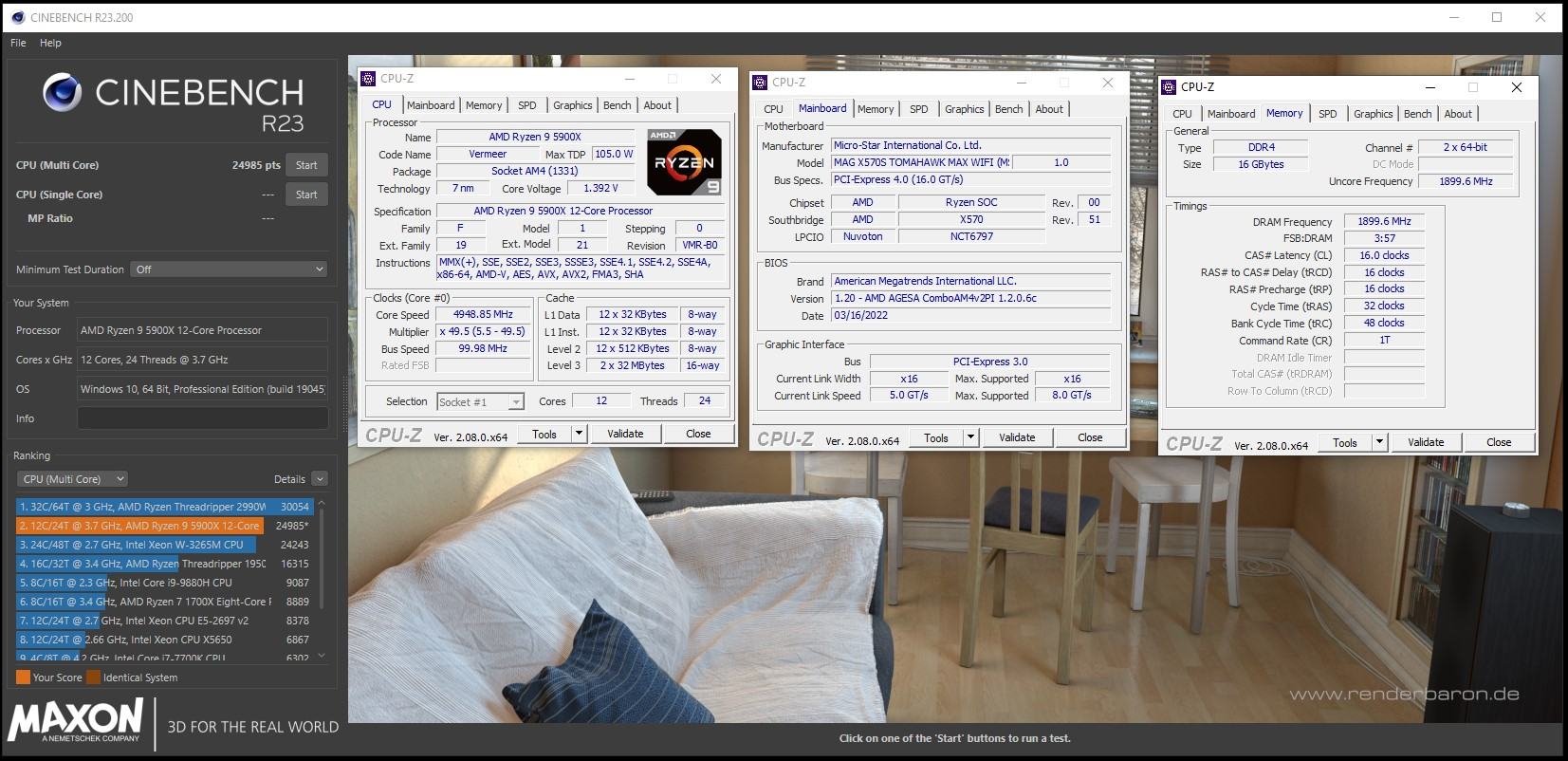1568x761 pixels.
Task: Open About tab in Memory CPU-Z window
Action: 1458,114
